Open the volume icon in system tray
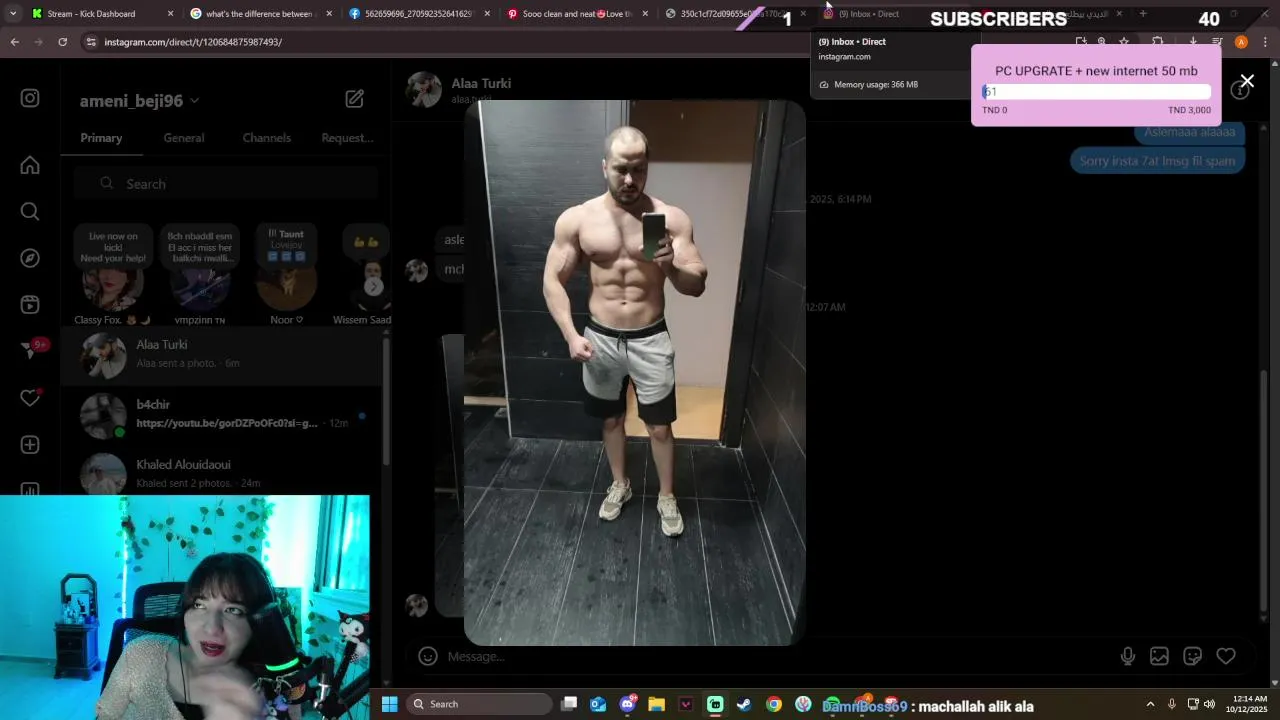Screen dimensions: 1280x720 (1210, 704)
